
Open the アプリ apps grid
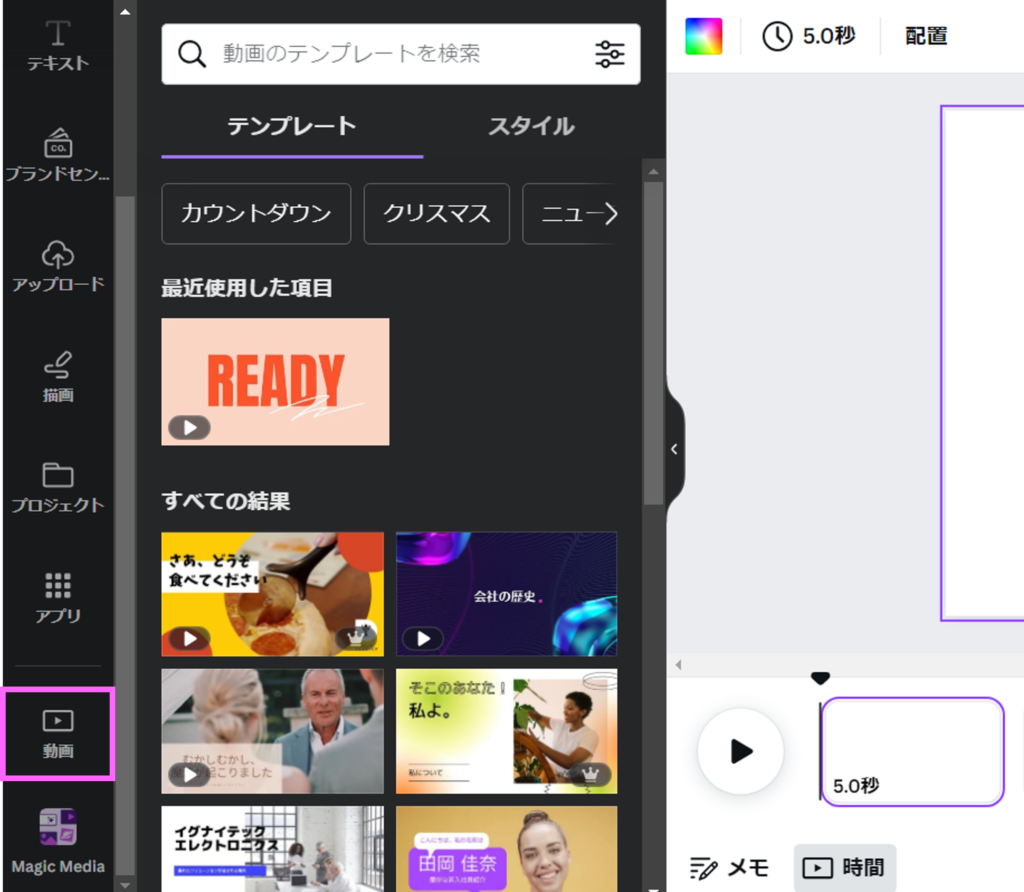[x=58, y=597]
